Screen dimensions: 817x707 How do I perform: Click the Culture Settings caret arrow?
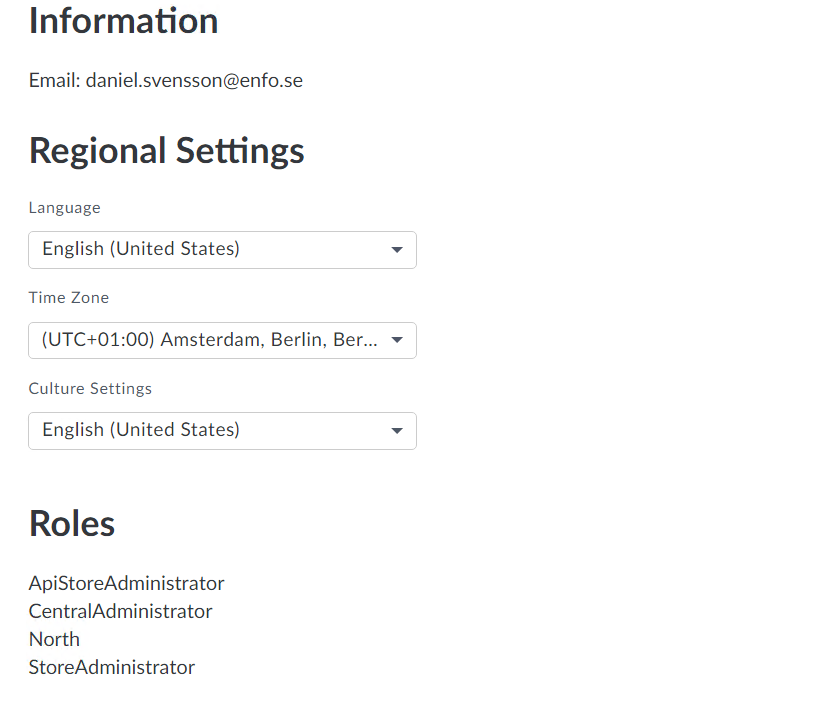[397, 431]
